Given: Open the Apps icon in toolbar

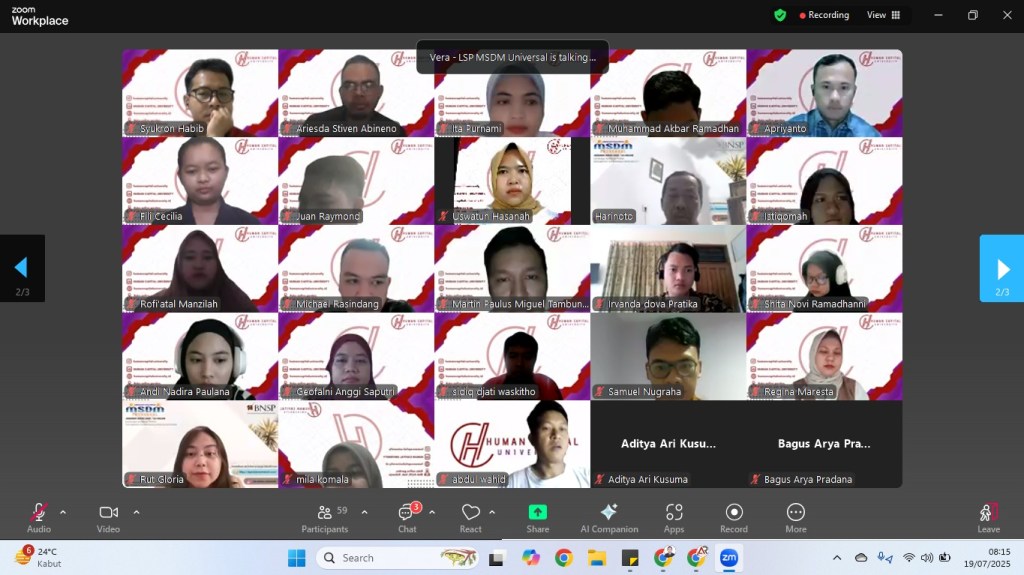Looking at the screenshot, I should (x=674, y=516).
